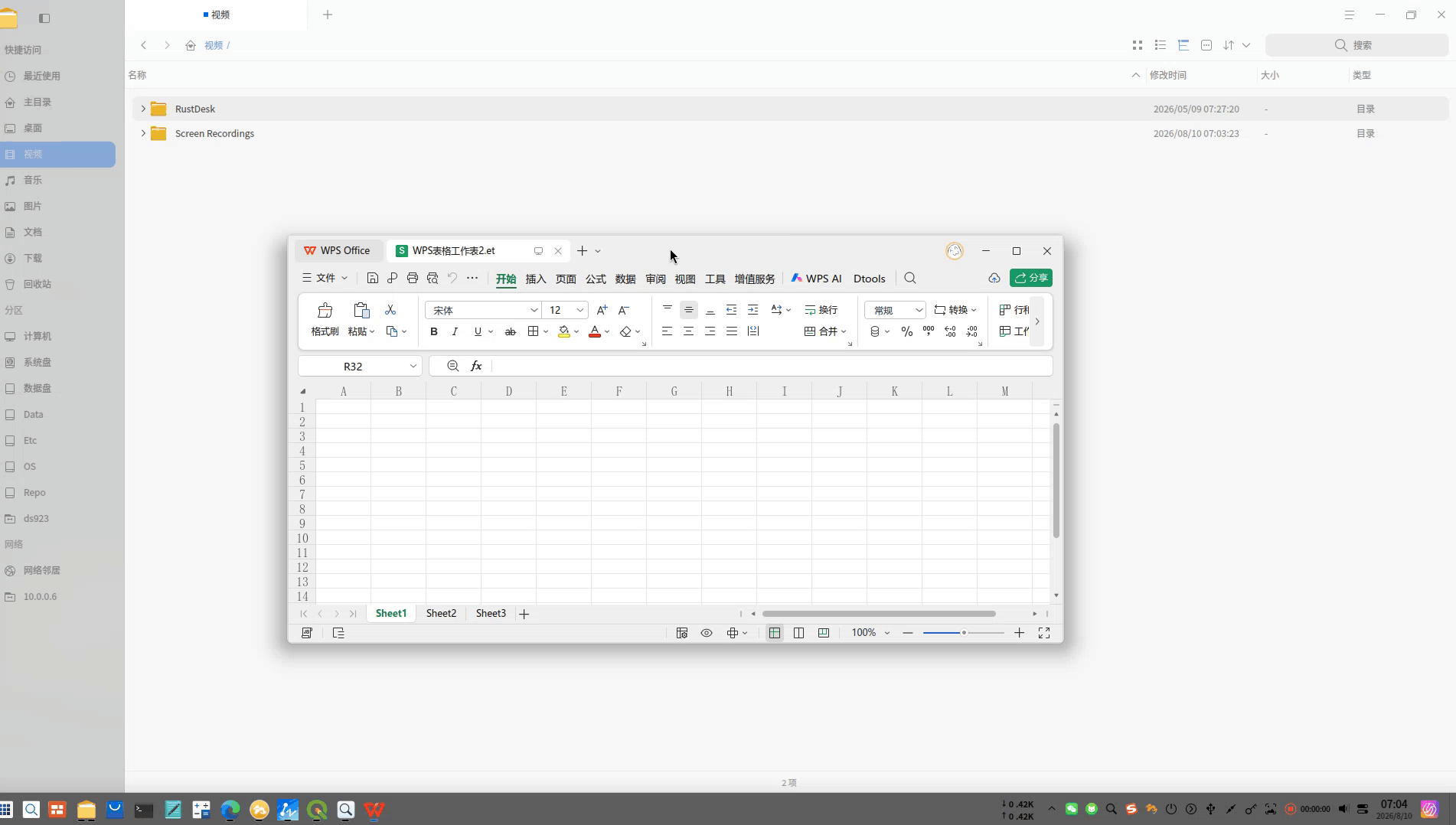Open the 插入 (Insert) ribbon tab
Viewport: 1456px width, 825px height.
click(536, 279)
